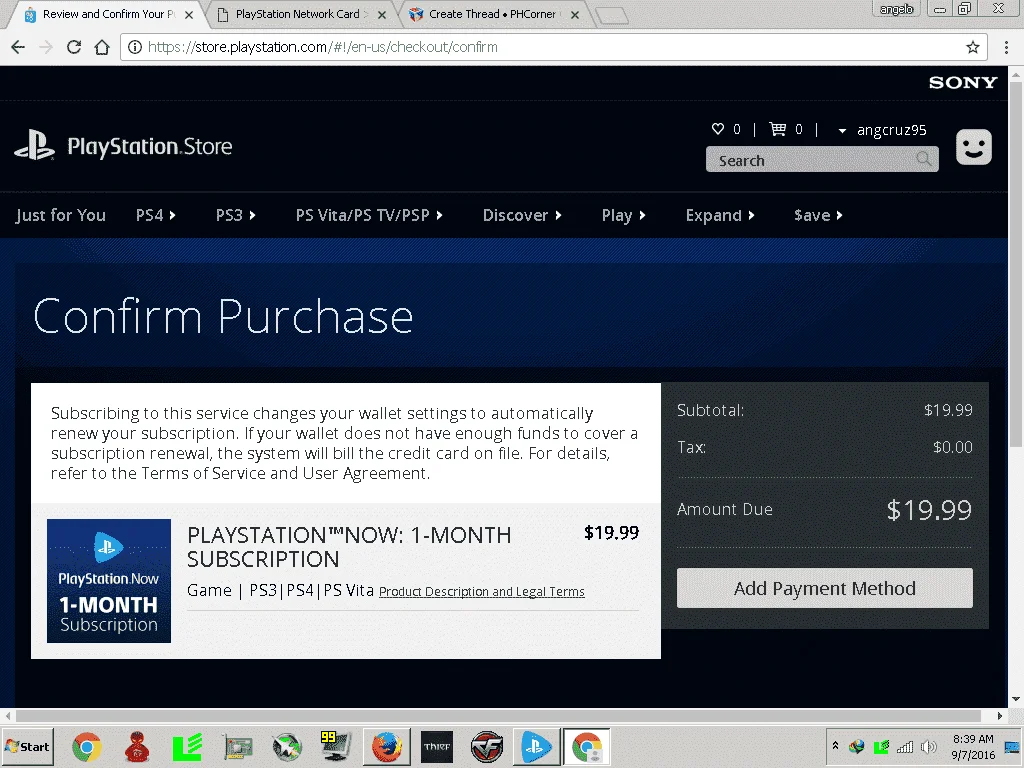The image size is (1024, 768).
Task: Open the Thief game taskbar icon
Action: pyautogui.click(x=437, y=746)
